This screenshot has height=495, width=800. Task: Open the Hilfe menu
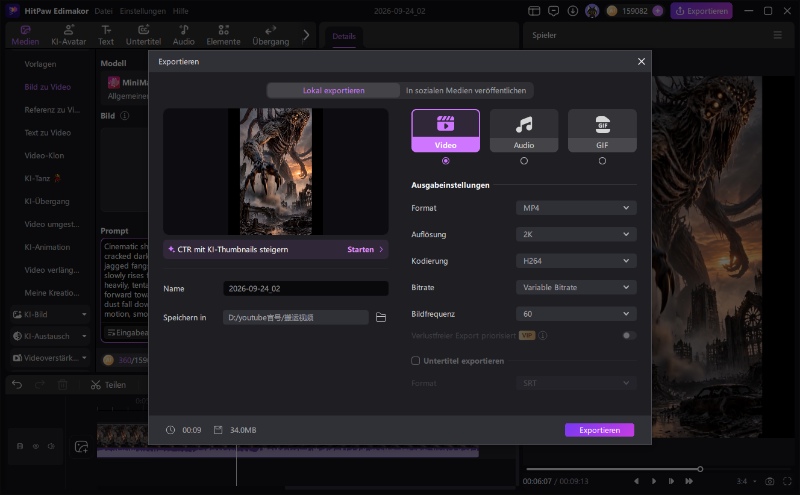[180, 11]
